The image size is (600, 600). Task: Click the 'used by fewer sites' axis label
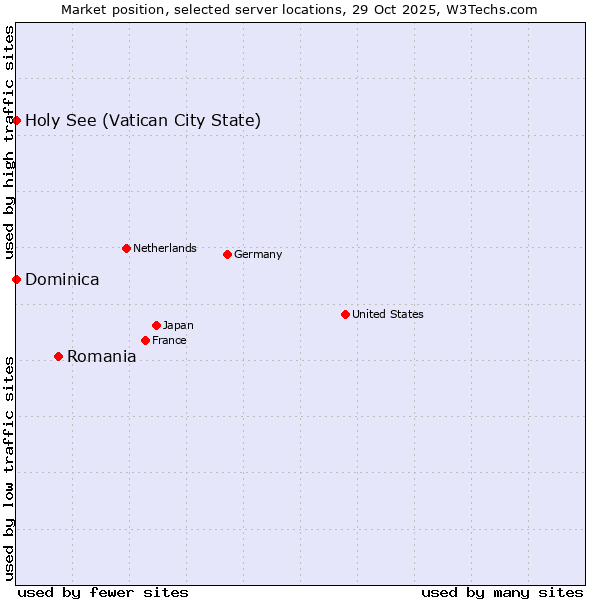pos(103,592)
